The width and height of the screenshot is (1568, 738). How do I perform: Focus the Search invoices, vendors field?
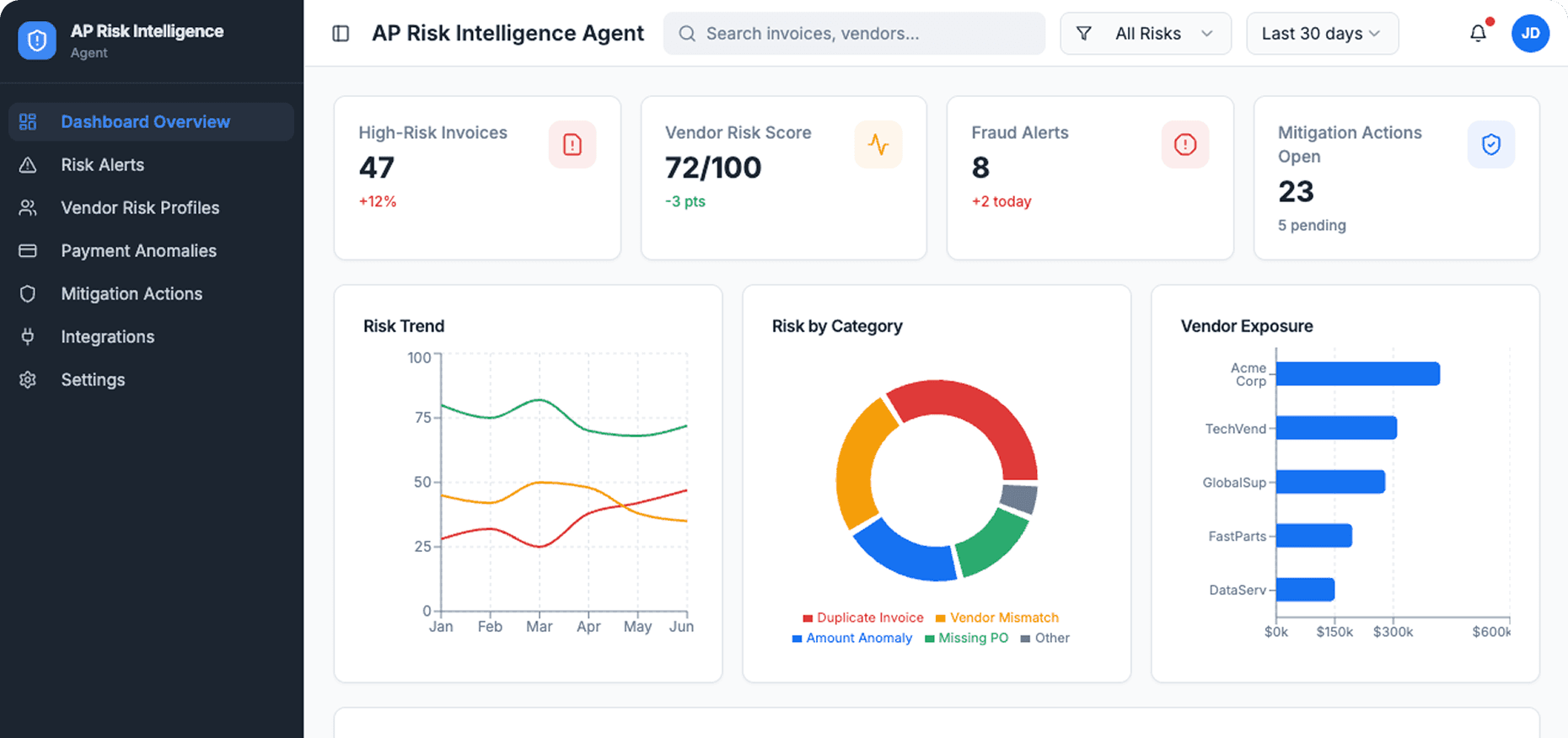tap(854, 34)
